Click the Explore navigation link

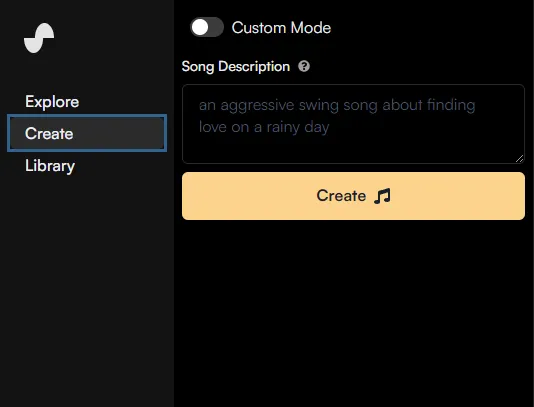(x=52, y=101)
